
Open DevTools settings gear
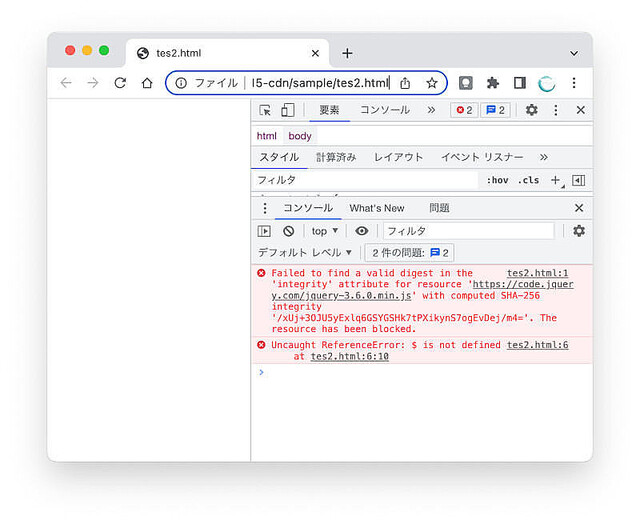[531, 110]
